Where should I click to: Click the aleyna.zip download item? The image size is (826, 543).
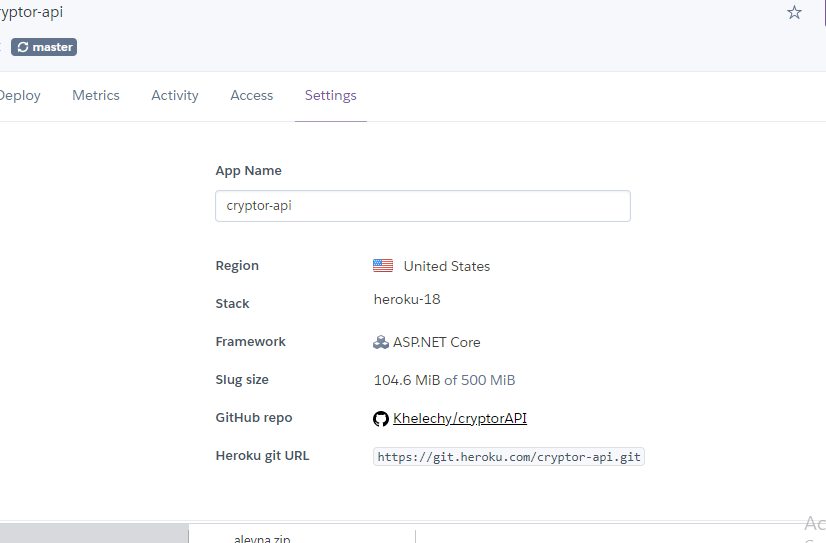point(262,538)
